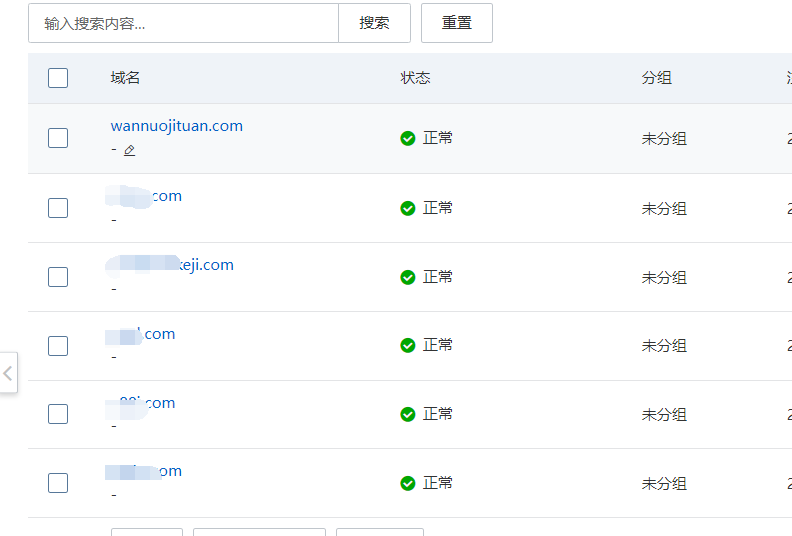Toggle the select-all checkbox in table header
The height and width of the screenshot is (536, 792).
click(58, 78)
